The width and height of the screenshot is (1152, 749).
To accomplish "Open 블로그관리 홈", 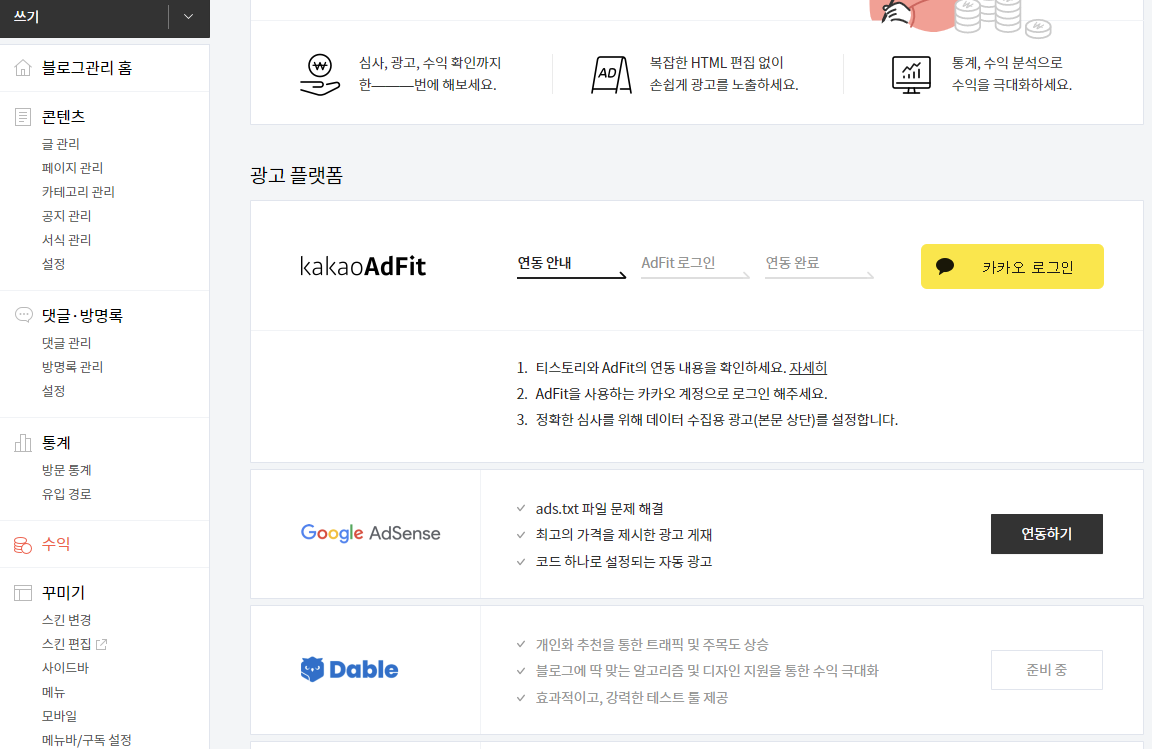I will click(87, 68).
